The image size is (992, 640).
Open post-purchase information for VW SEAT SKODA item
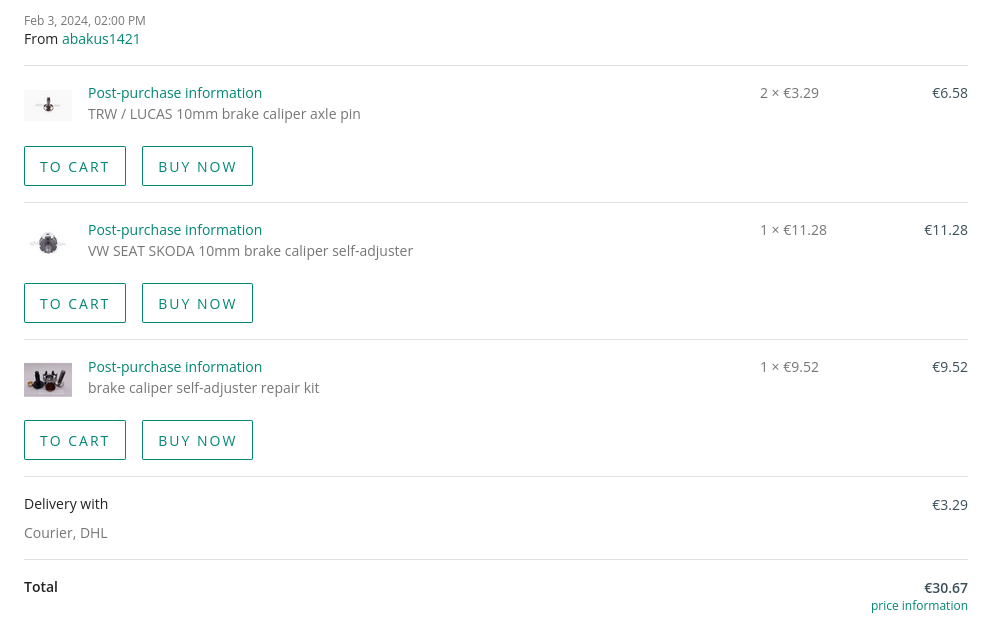point(175,230)
